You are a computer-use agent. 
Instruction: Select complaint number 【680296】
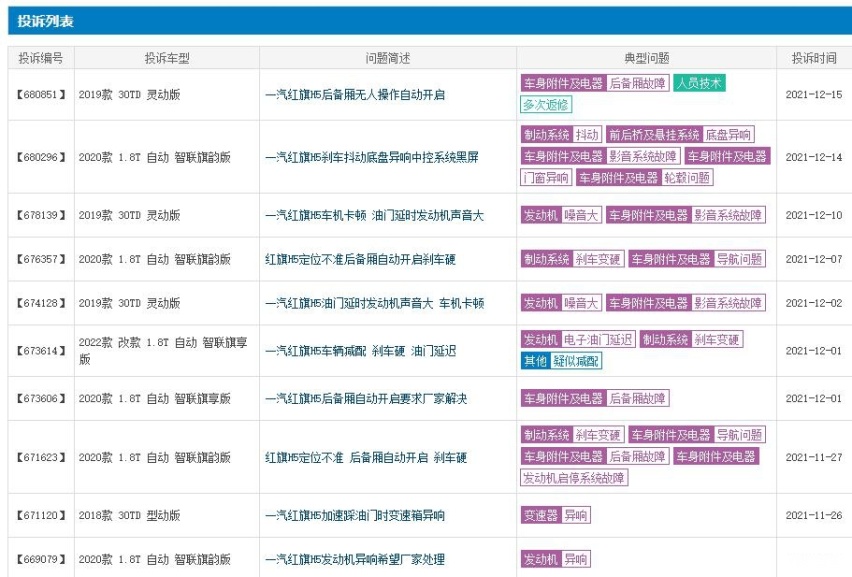click(x=41, y=158)
